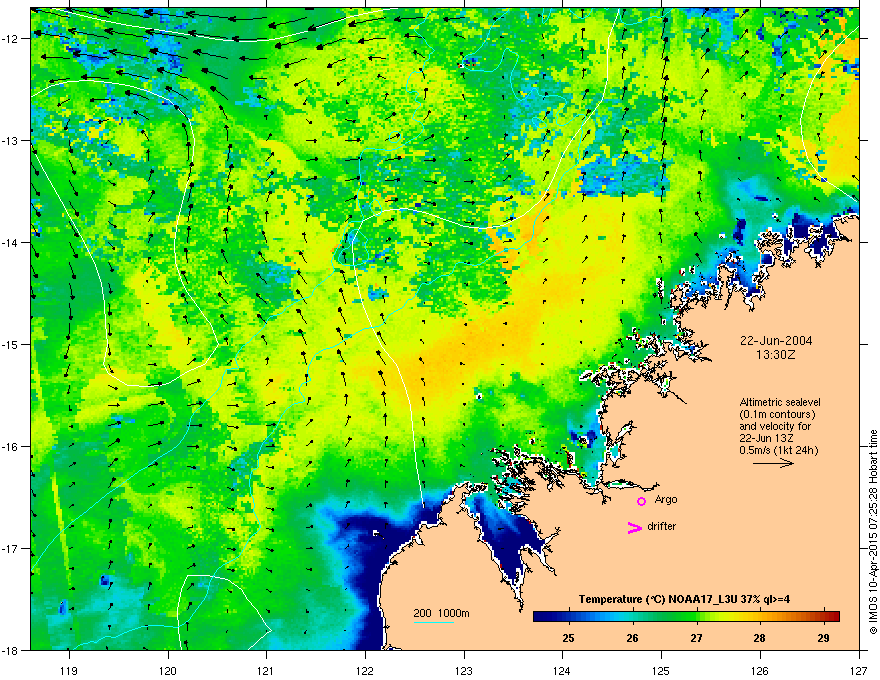
Task: Click the magenta Argo circle legend marker
Action: [x=641, y=501]
